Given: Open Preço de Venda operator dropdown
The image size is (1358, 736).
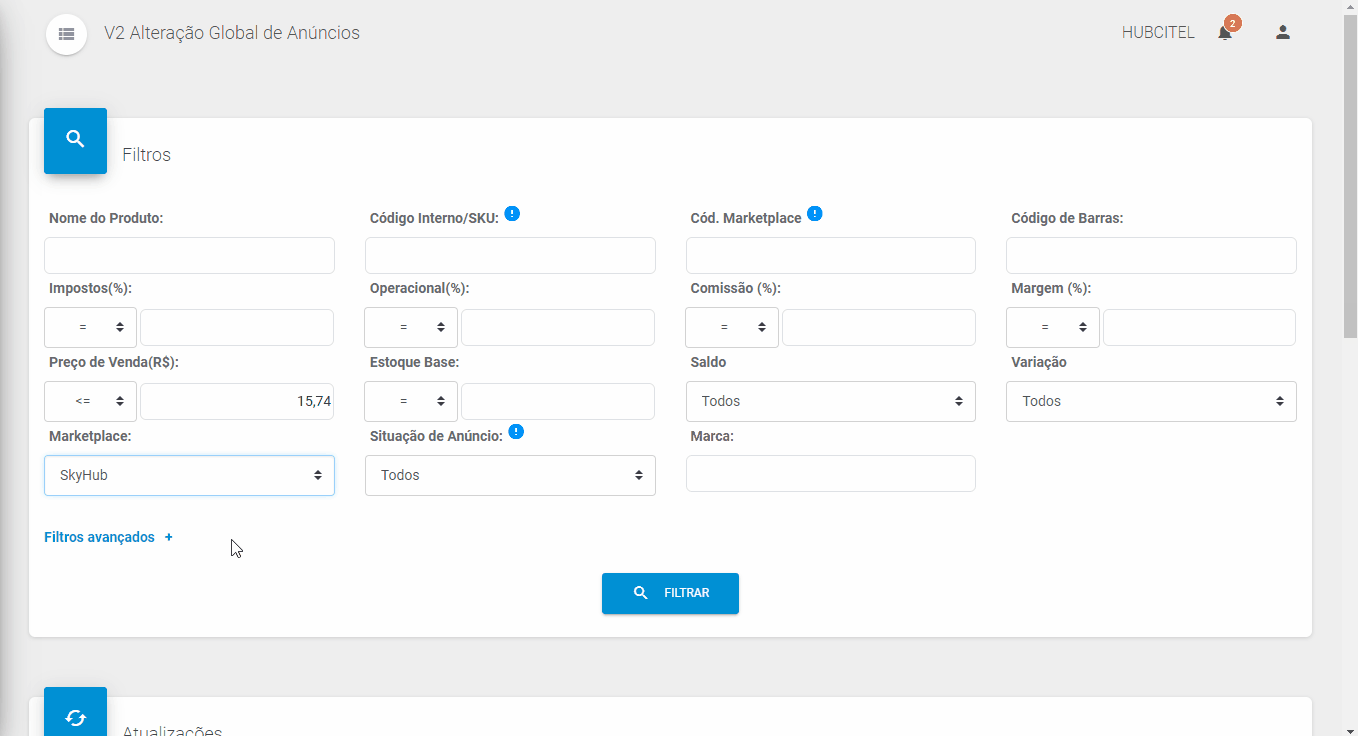Looking at the screenshot, I should pos(90,401).
